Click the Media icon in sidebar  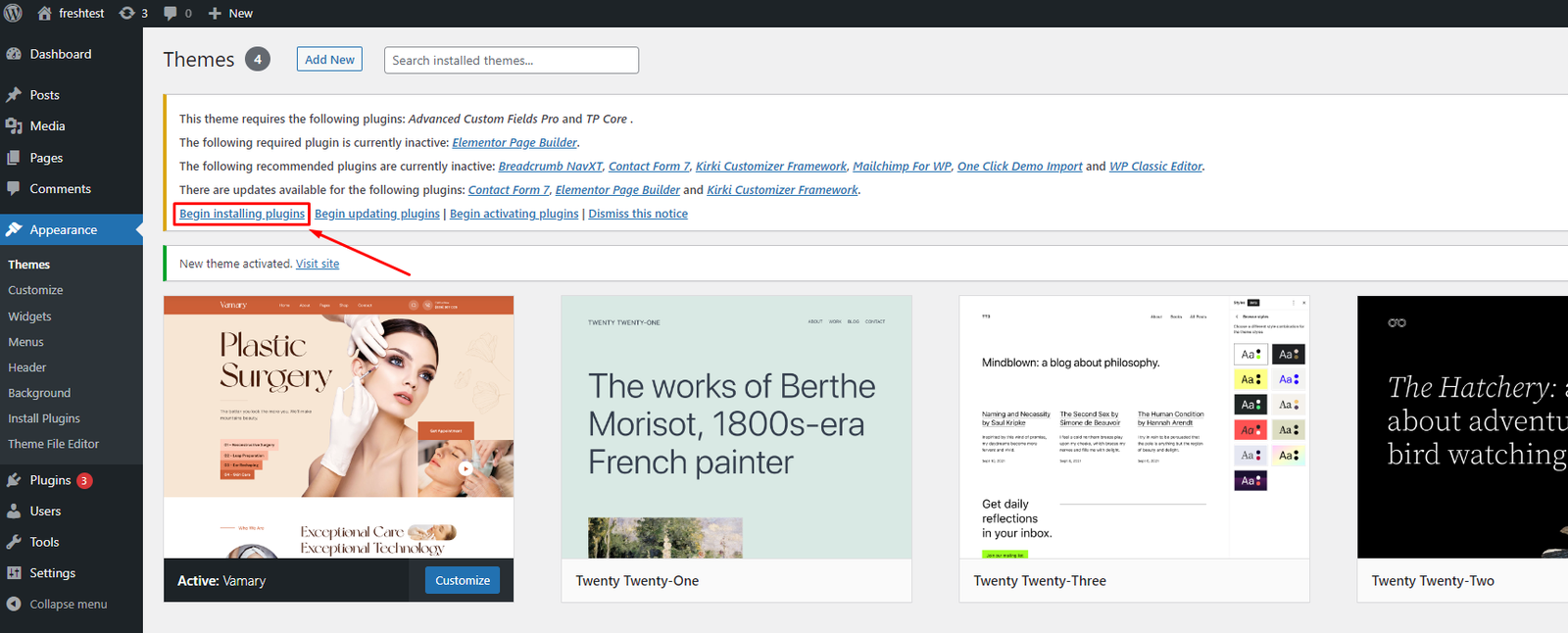tap(14, 126)
